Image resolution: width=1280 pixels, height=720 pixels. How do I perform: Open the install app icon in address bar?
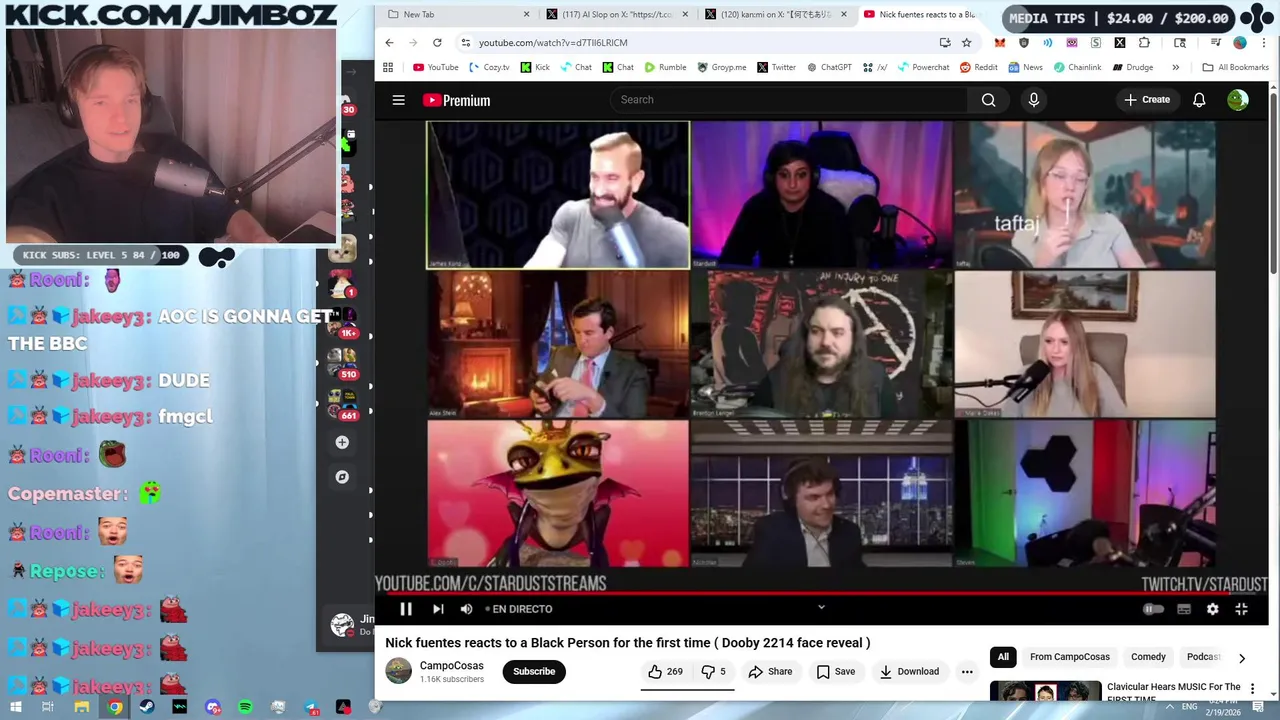pyautogui.click(x=945, y=43)
